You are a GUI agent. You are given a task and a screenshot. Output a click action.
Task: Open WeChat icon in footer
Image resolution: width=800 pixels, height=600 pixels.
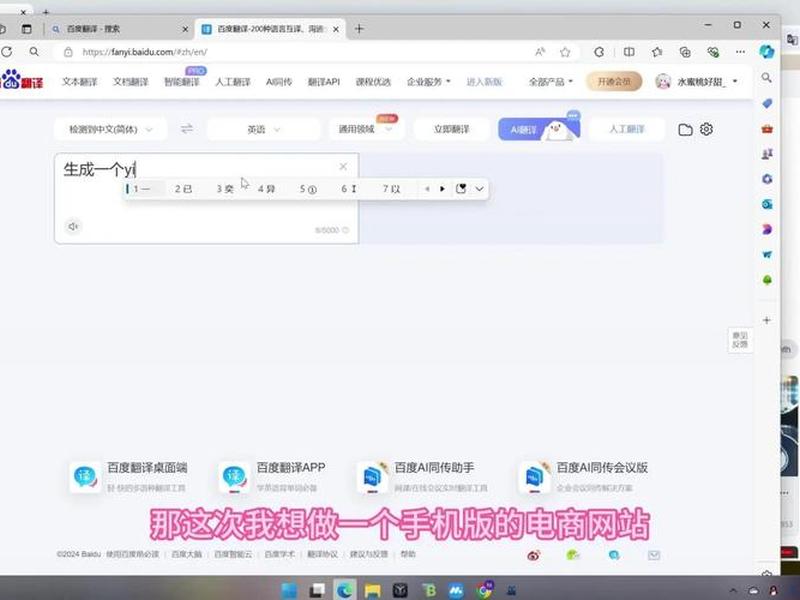573,555
